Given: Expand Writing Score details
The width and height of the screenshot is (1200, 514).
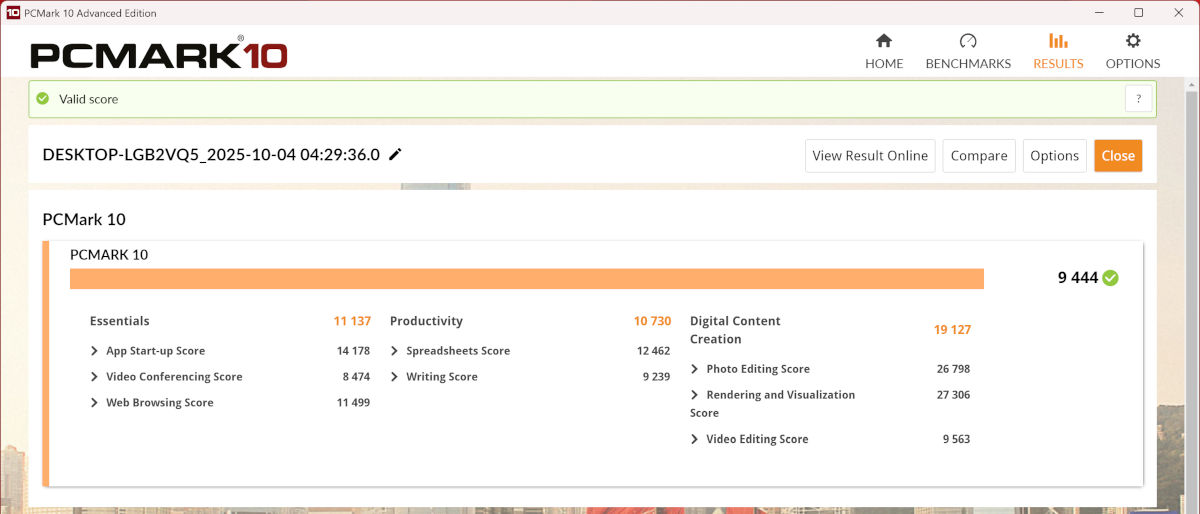Looking at the screenshot, I should [395, 377].
